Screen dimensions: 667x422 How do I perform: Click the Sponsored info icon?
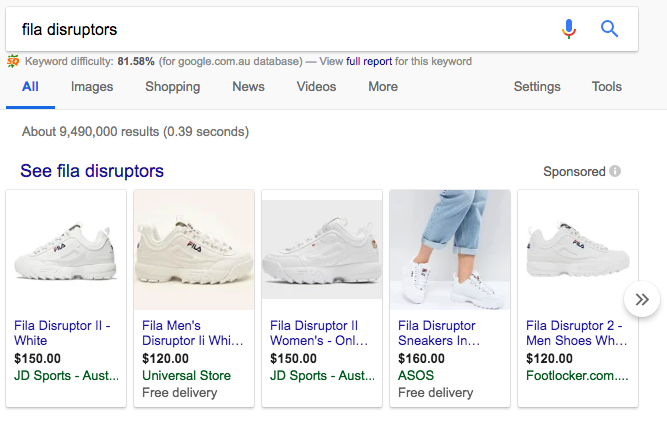pos(615,171)
